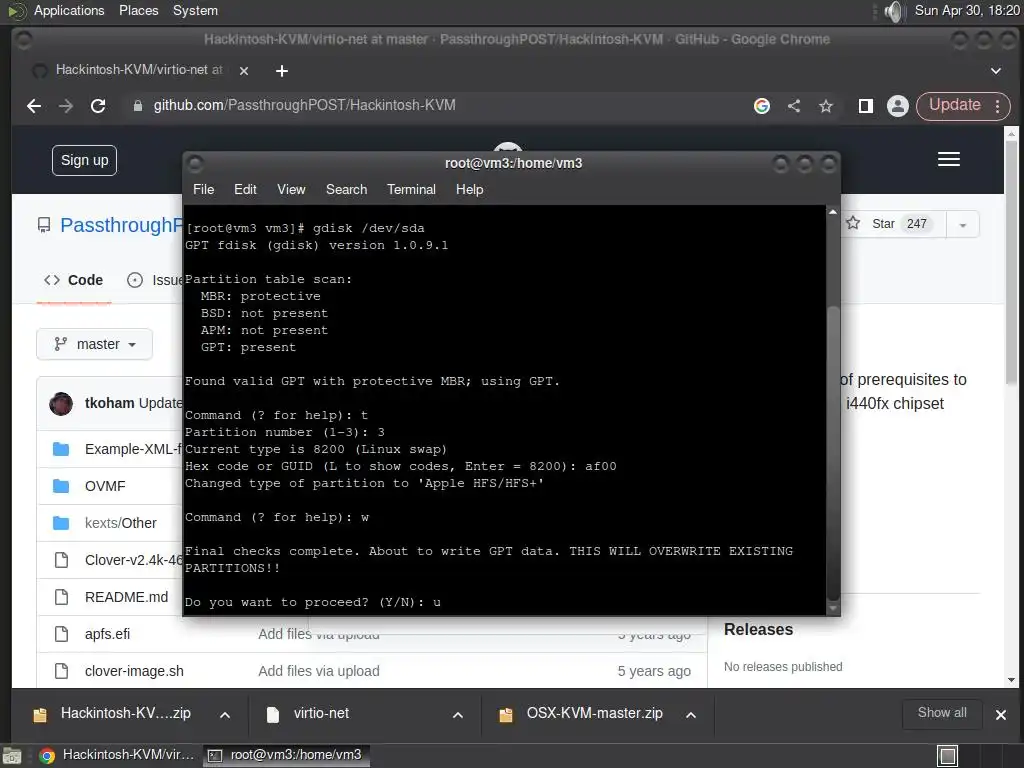Image resolution: width=1024 pixels, height=768 pixels.
Task: Open clover-image.sh file
Action: point(134,671)
